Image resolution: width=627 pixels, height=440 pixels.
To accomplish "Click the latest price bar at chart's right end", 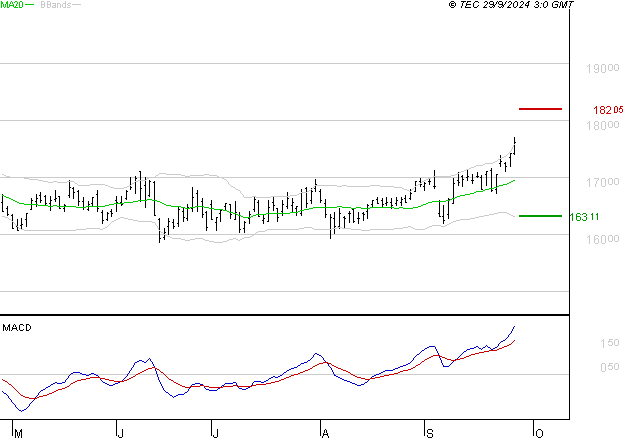I will 515,146.
